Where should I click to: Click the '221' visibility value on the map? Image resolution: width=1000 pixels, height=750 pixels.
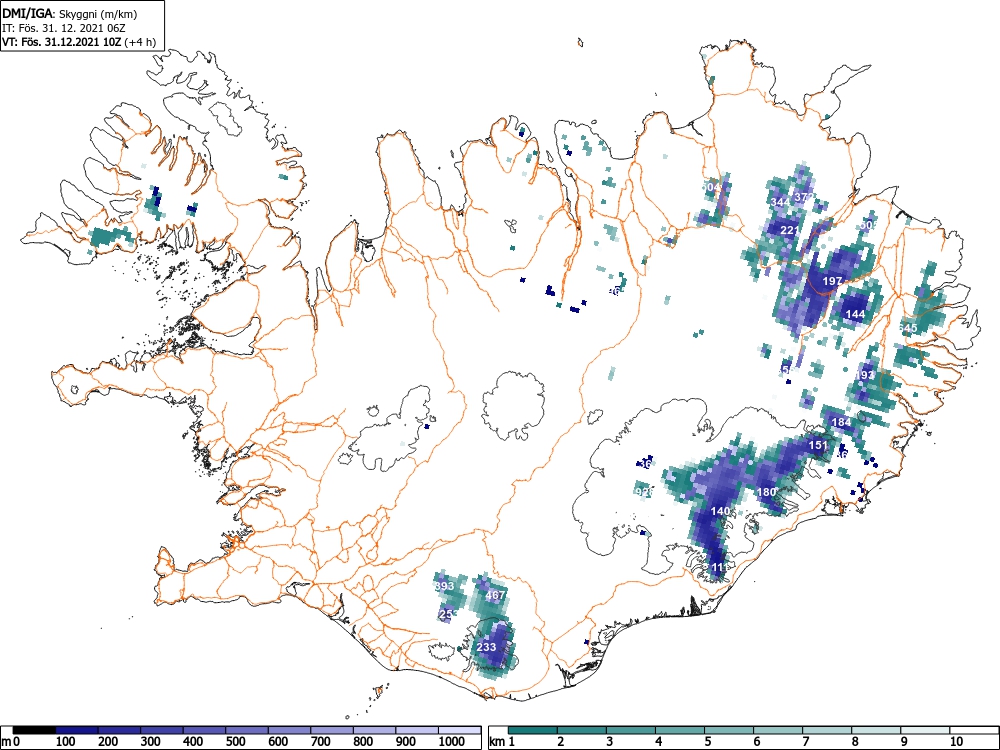tap(790, 230)
